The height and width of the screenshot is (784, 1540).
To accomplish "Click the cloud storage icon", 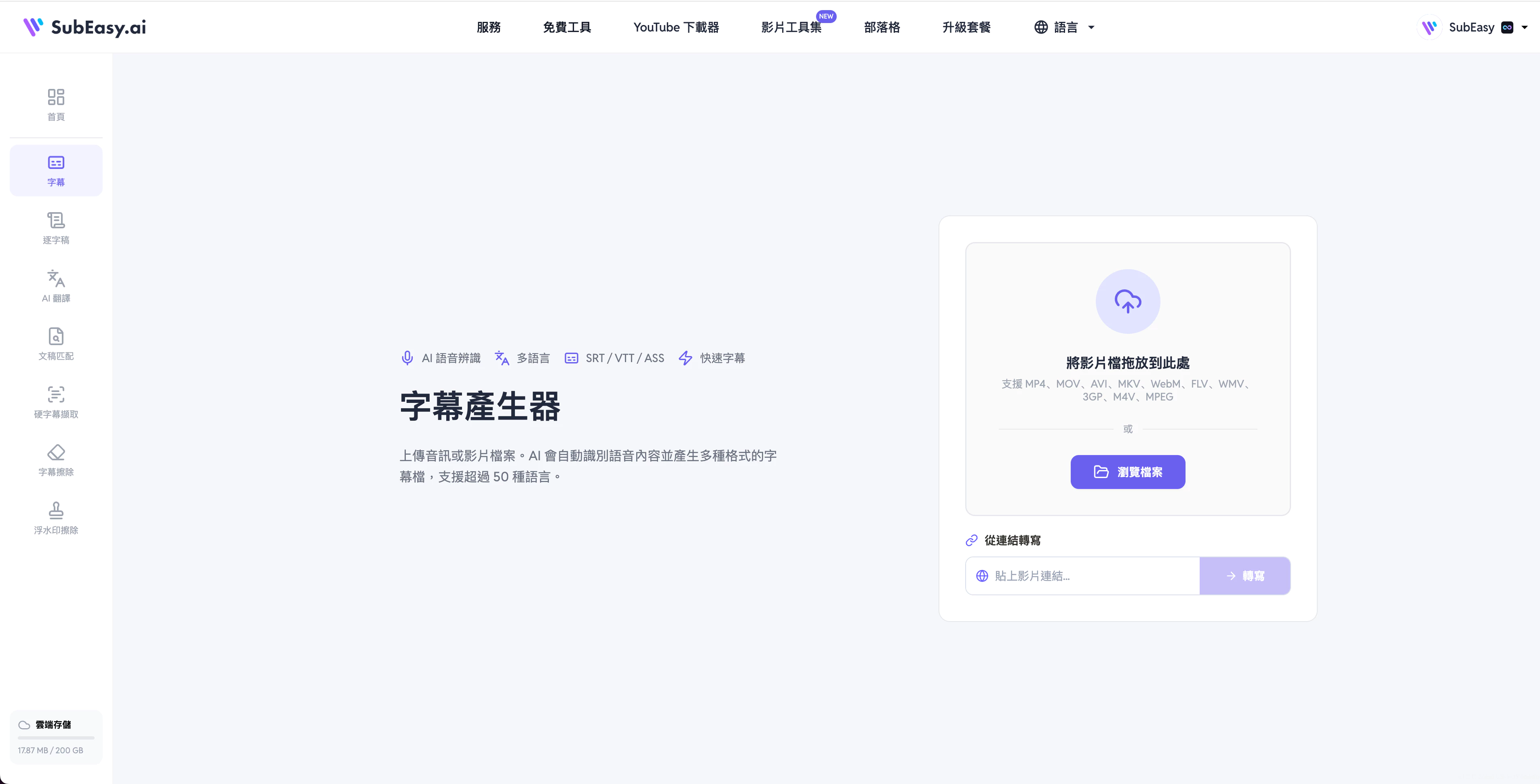I will click(x=25, y=725).
